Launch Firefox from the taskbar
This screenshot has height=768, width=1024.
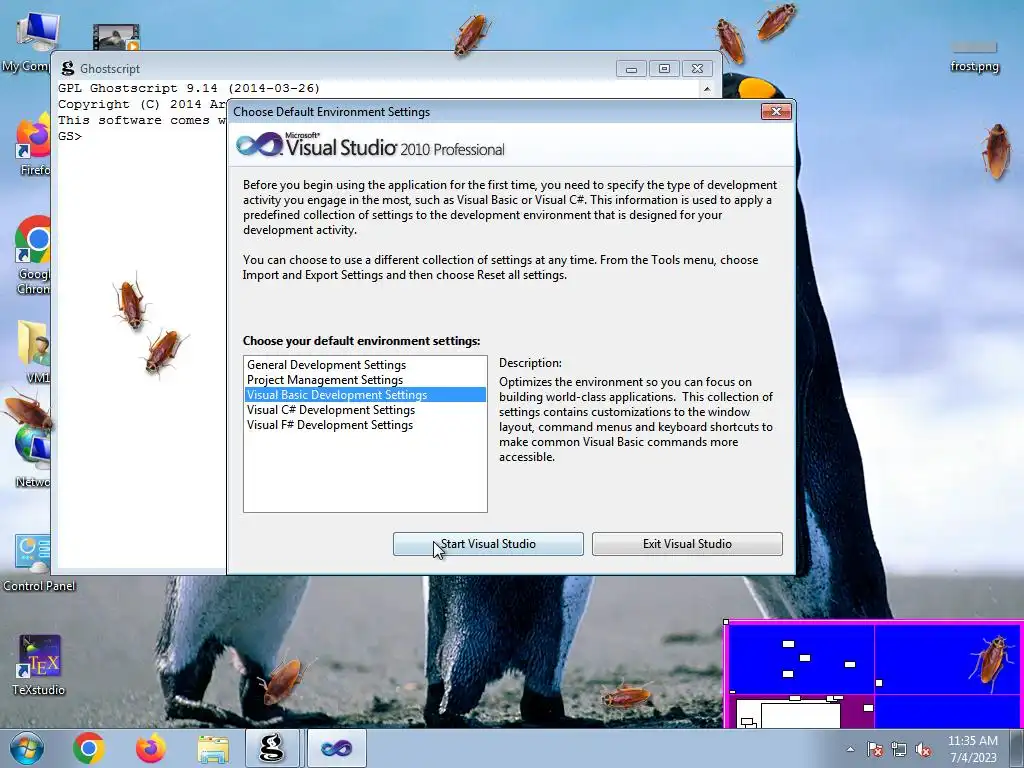click(151, 748)
